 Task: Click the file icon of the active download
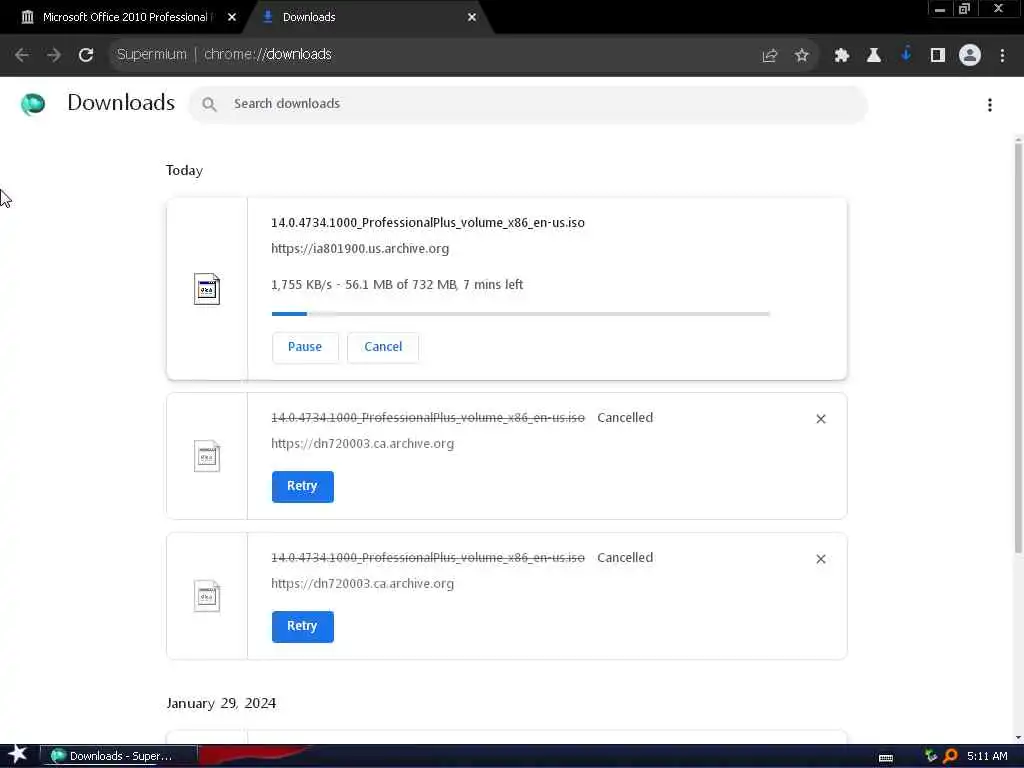[206, 289]
